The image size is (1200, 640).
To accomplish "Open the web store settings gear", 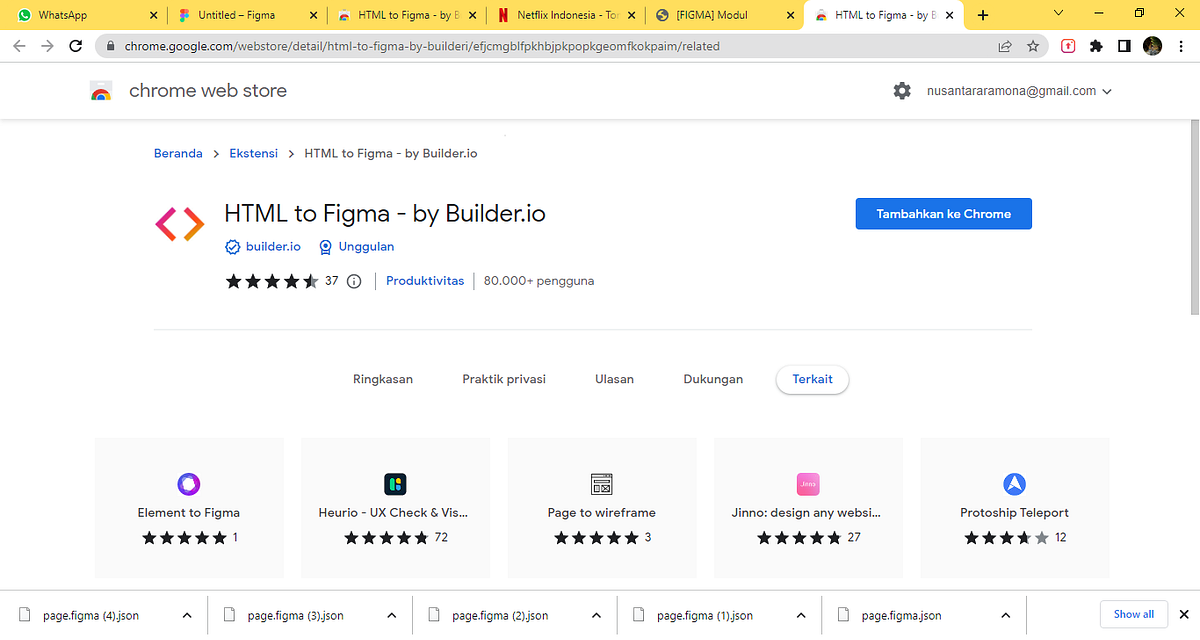I will 902,90.
